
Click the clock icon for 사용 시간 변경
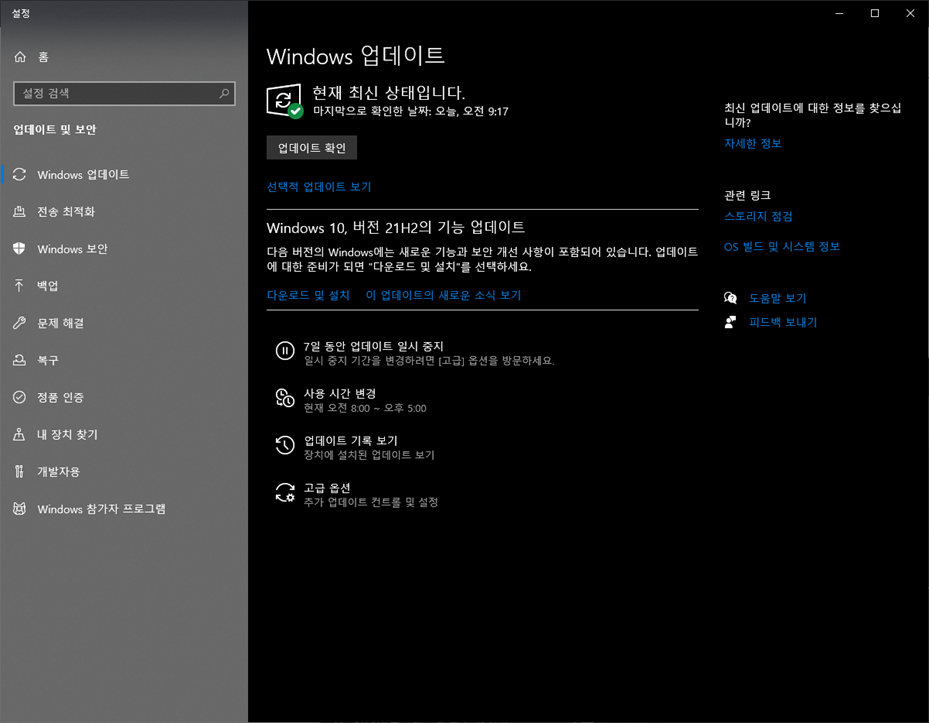[x=285, y=398]
